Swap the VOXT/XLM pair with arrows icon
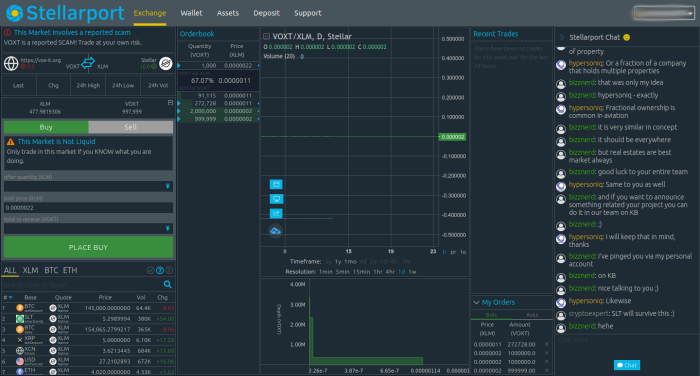700x376 pixels. coord(88,63)
